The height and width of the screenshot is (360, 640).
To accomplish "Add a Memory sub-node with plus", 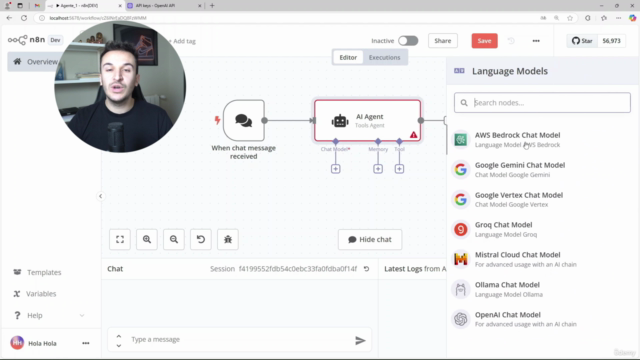I will [378, 169].
